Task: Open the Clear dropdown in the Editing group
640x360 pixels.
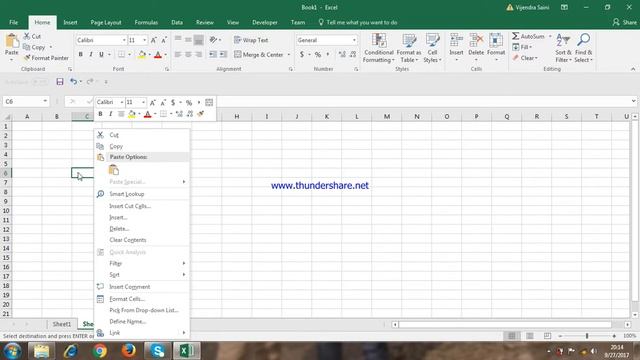Action: 525,58
